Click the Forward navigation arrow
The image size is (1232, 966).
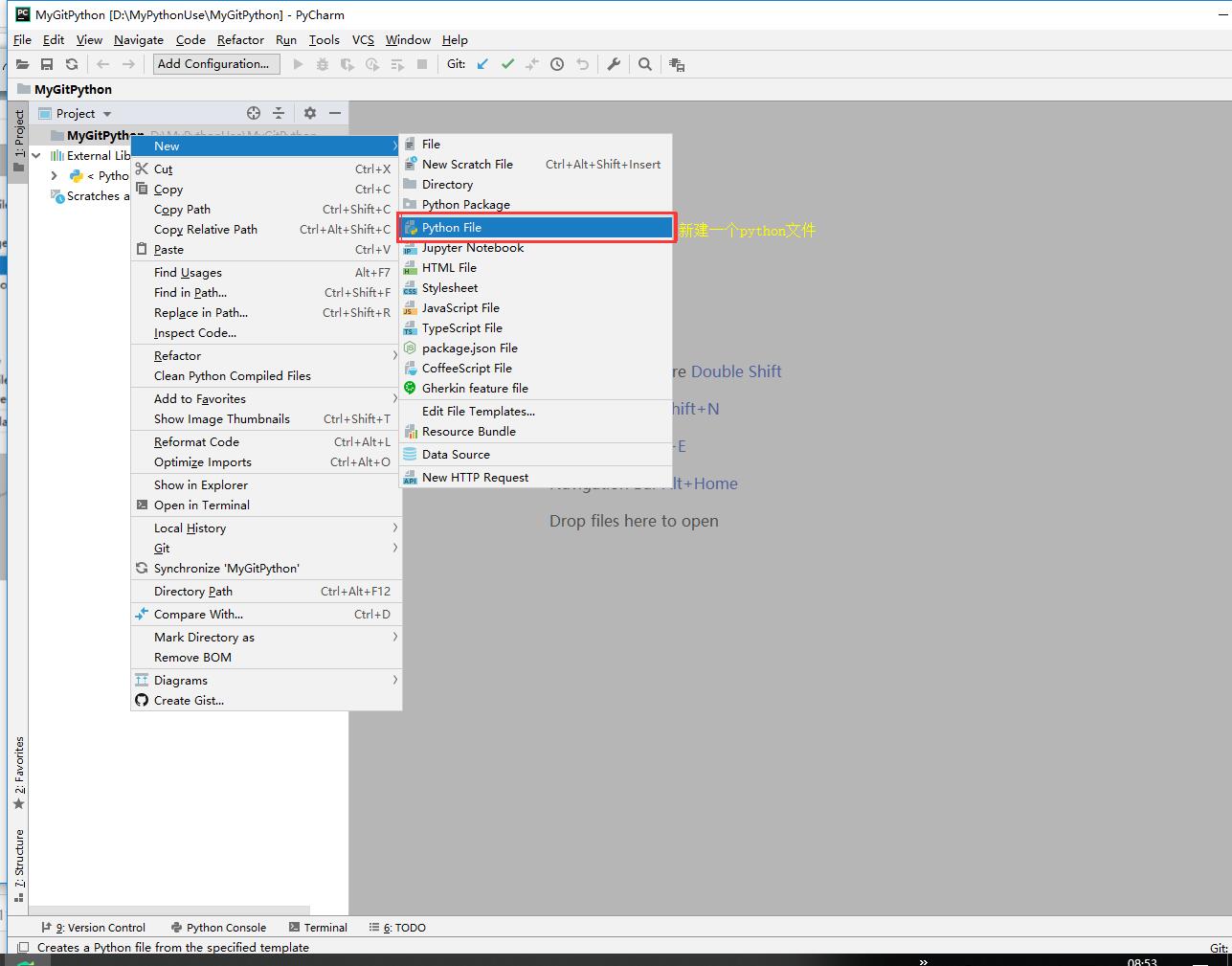tap(128, 64)
